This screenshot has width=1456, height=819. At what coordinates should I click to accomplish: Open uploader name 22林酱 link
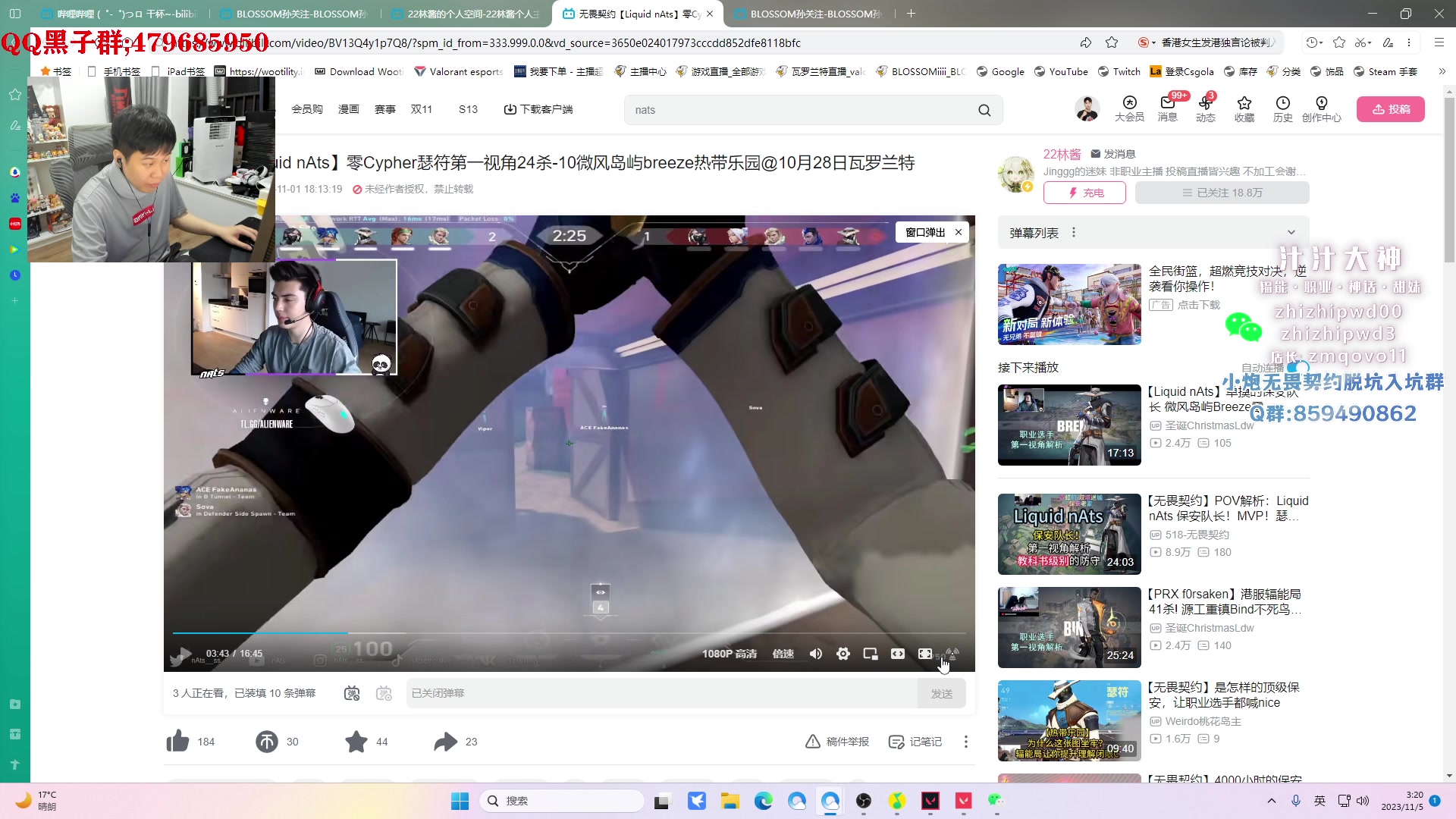(1062, 154)
